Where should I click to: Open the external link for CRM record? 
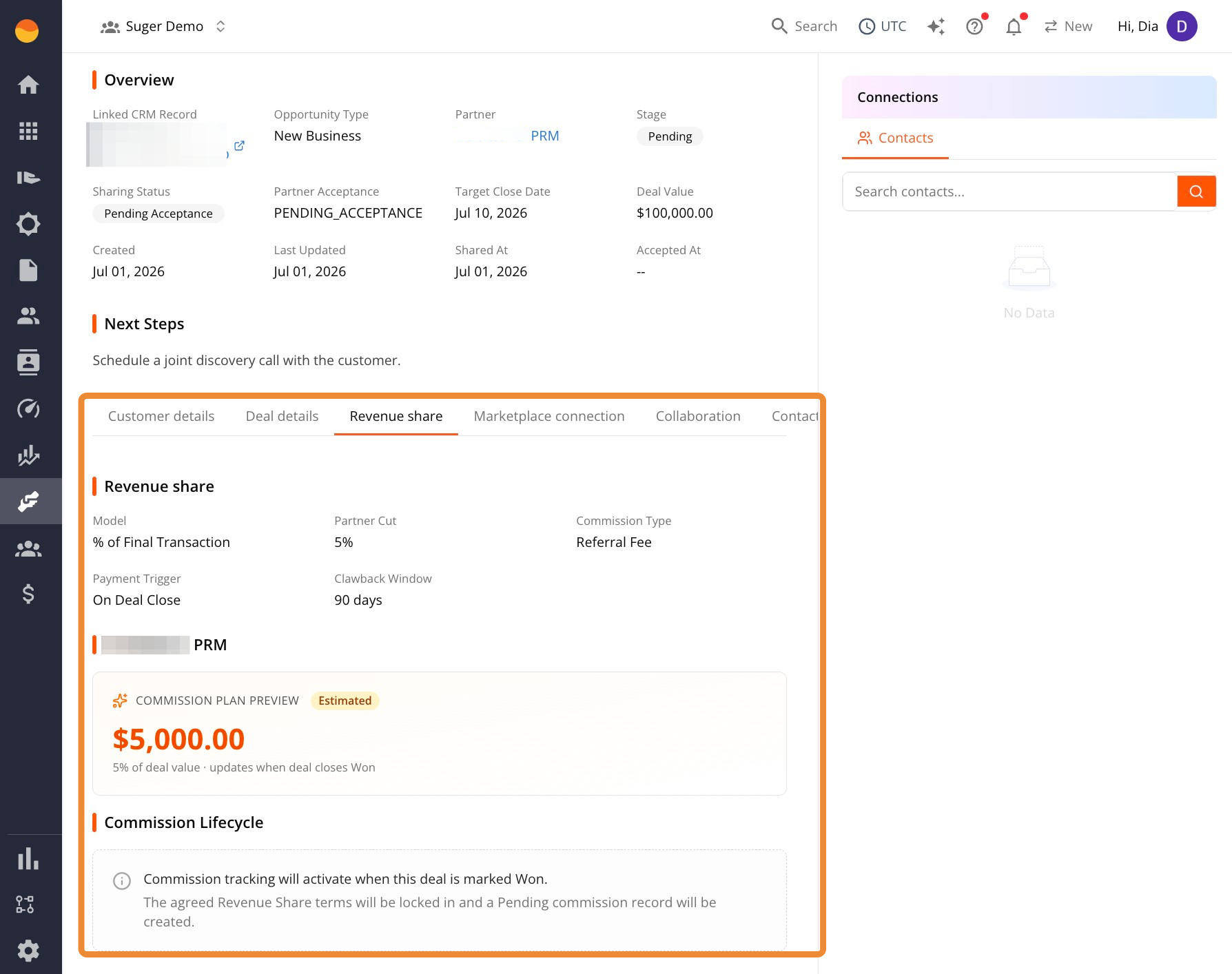239,146
